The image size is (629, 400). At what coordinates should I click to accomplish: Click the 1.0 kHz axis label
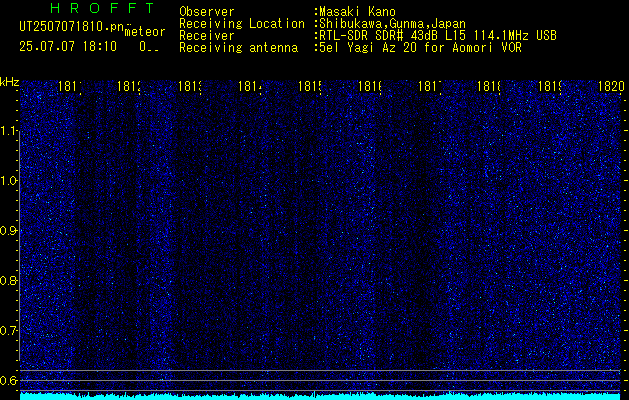click(x=9, y=181)
